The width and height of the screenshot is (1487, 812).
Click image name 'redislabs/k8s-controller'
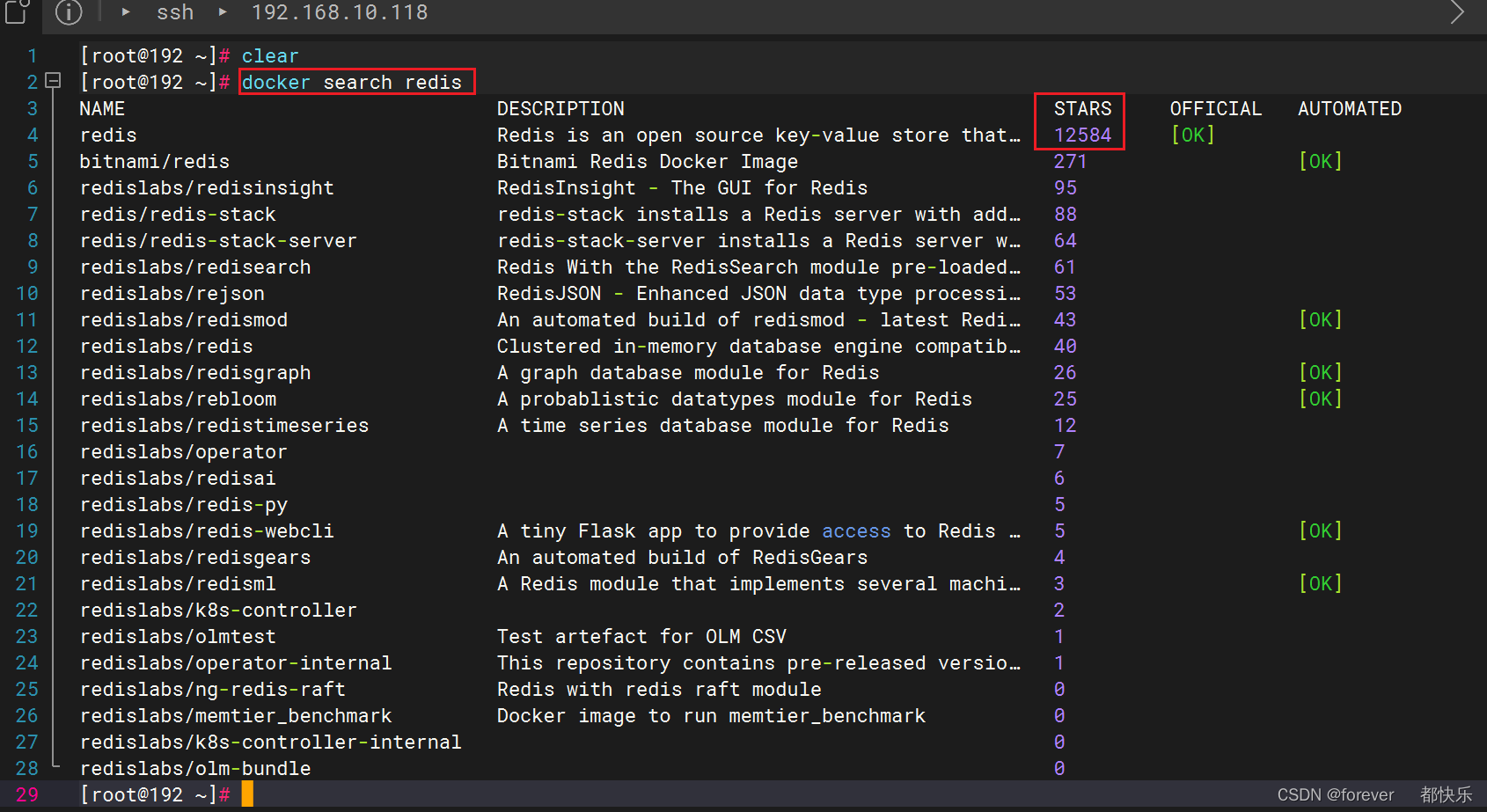(x=218, y=610)
